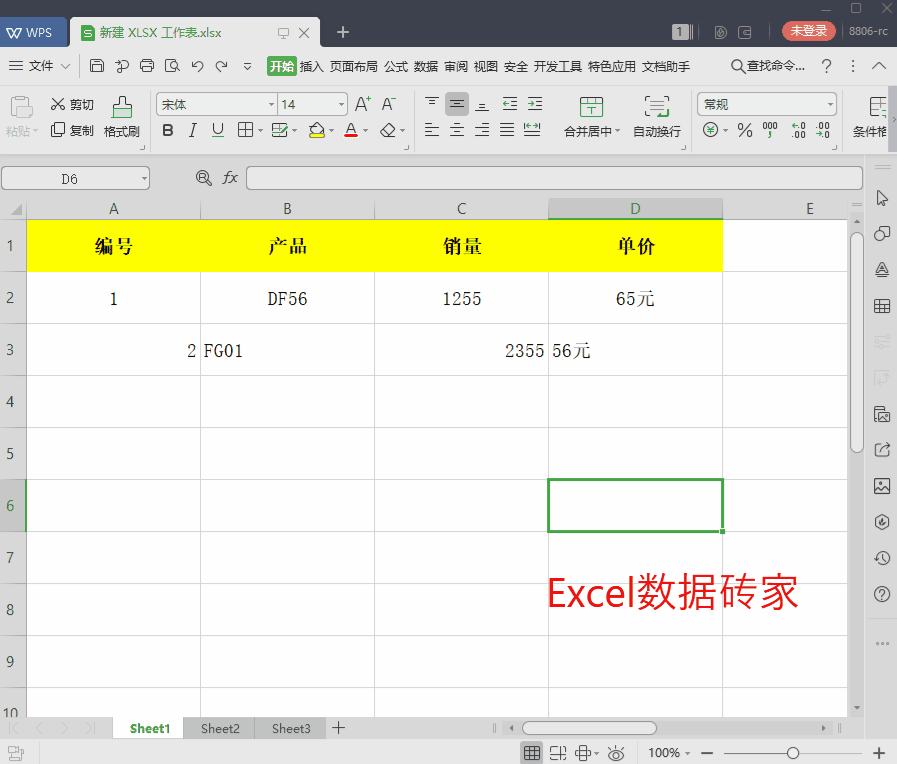Image resolution: width=897 pixels, height=764 pixels.
Task: Click Merge and Center (合并居中)
Action: (x=591, y=117)
